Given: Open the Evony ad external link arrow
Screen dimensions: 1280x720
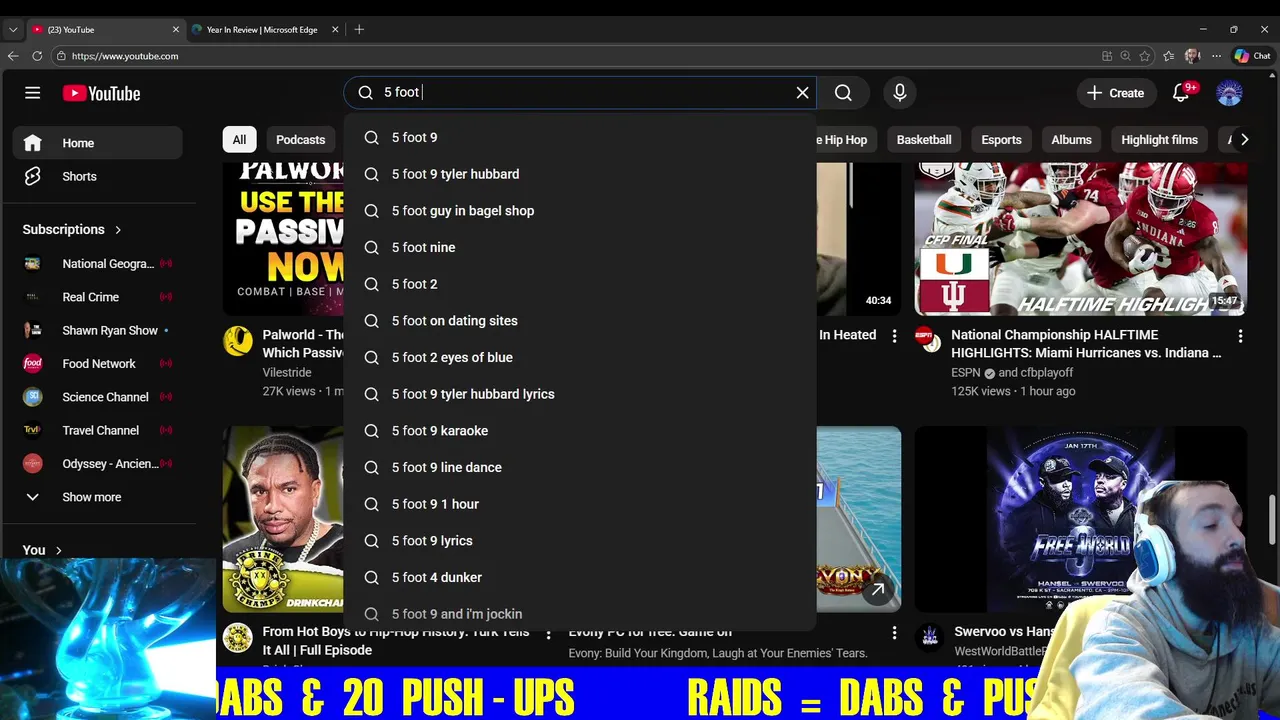Looking at the screenshot, I should pos(877,590).
